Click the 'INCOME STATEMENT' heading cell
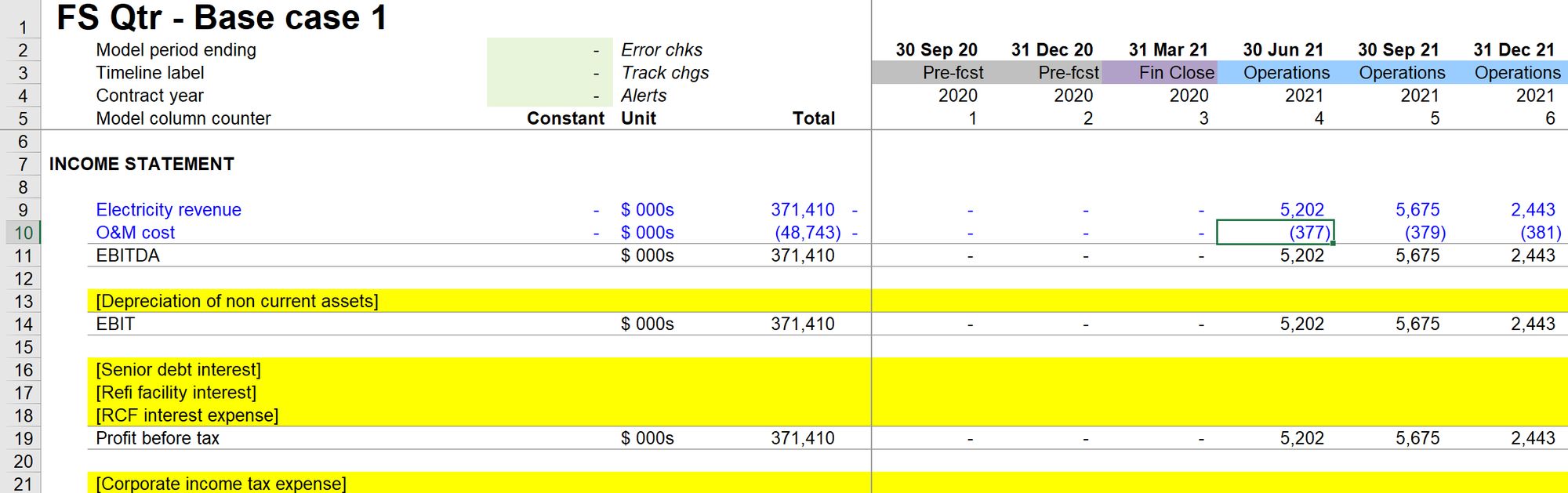Viewport: 1568px width, 493px height. [x=141, y=164]
